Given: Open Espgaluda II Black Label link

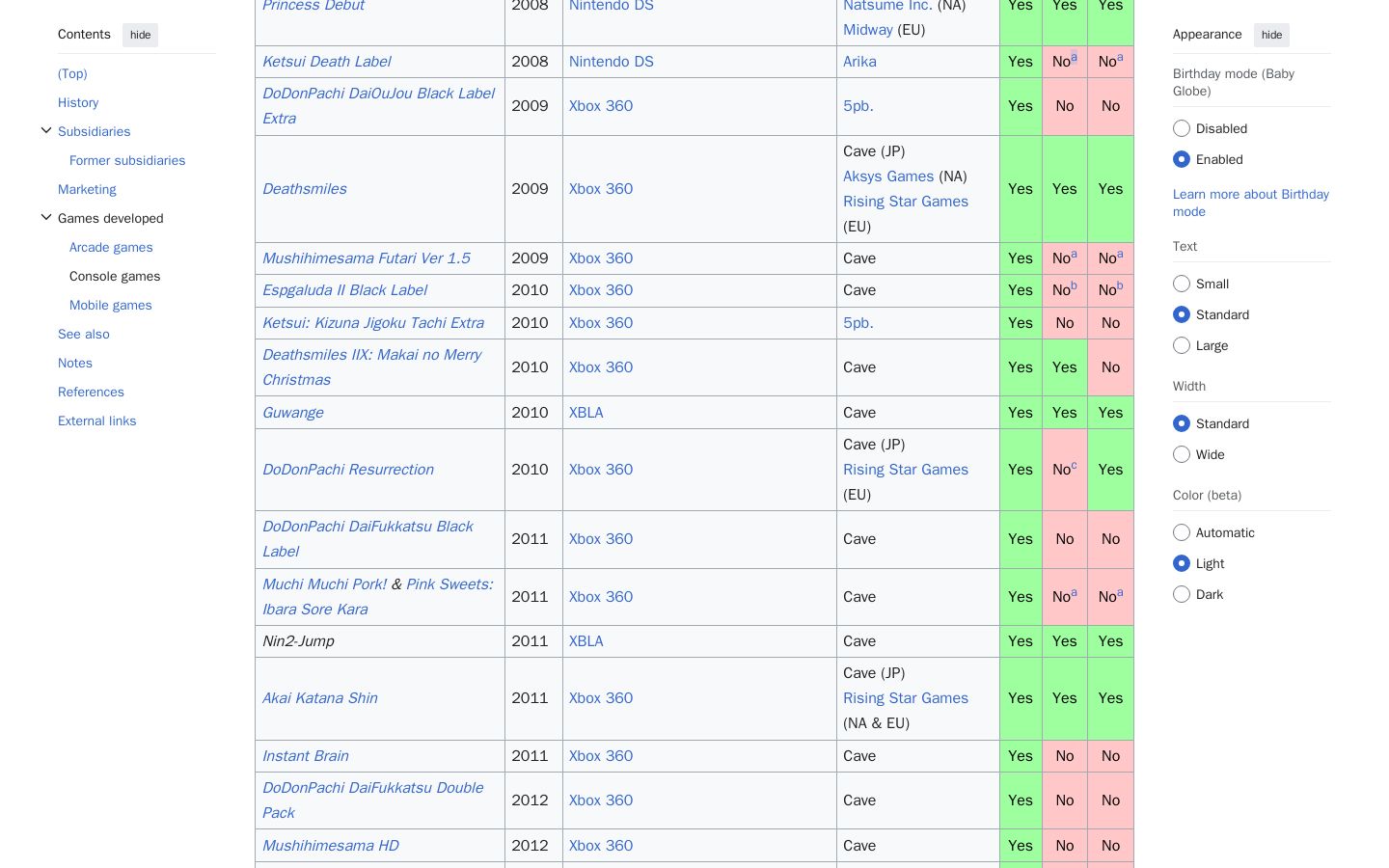Looking at the screenshot, I should coord(344,290).
